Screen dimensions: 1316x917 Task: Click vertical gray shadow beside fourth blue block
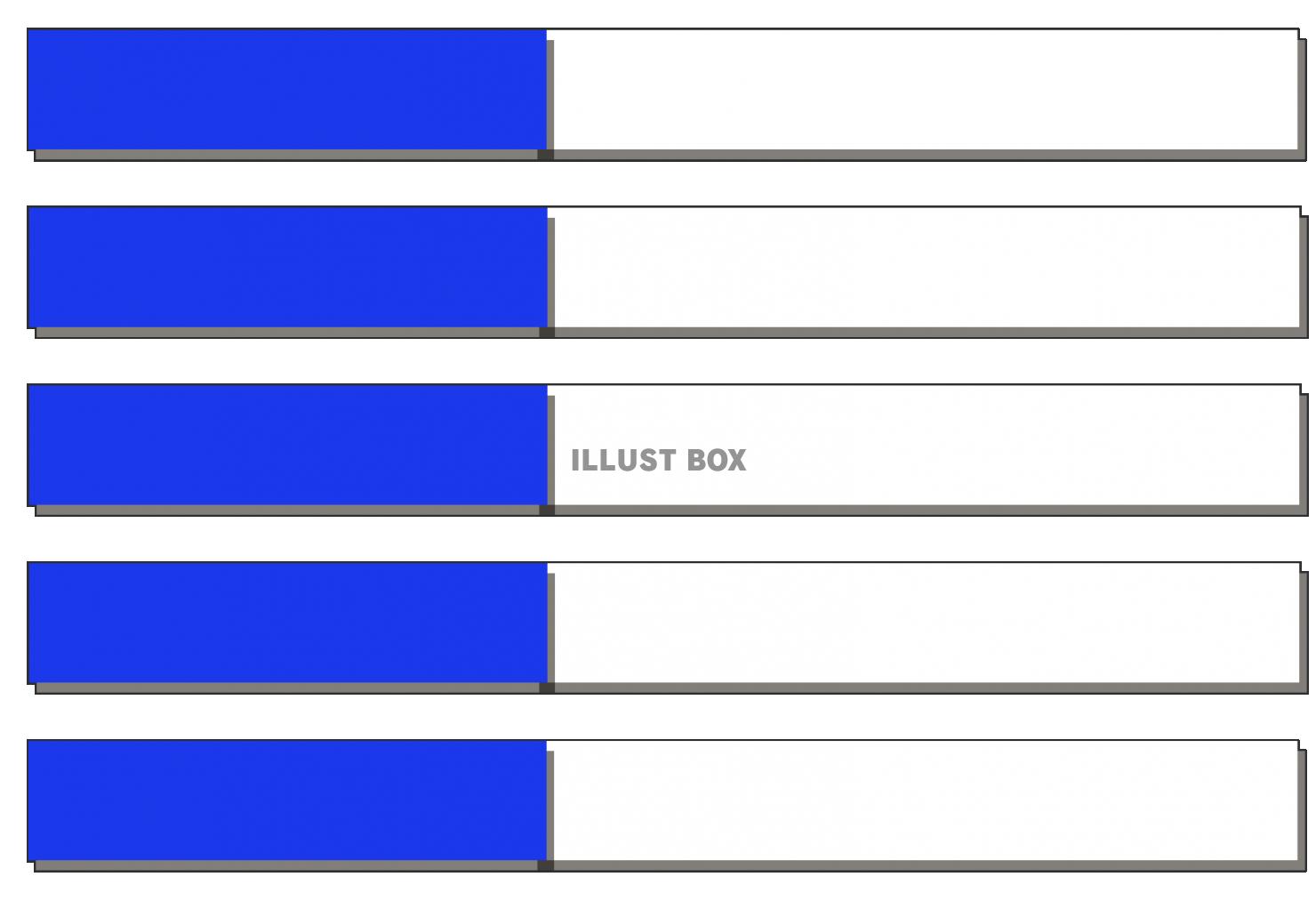[551, 628]
